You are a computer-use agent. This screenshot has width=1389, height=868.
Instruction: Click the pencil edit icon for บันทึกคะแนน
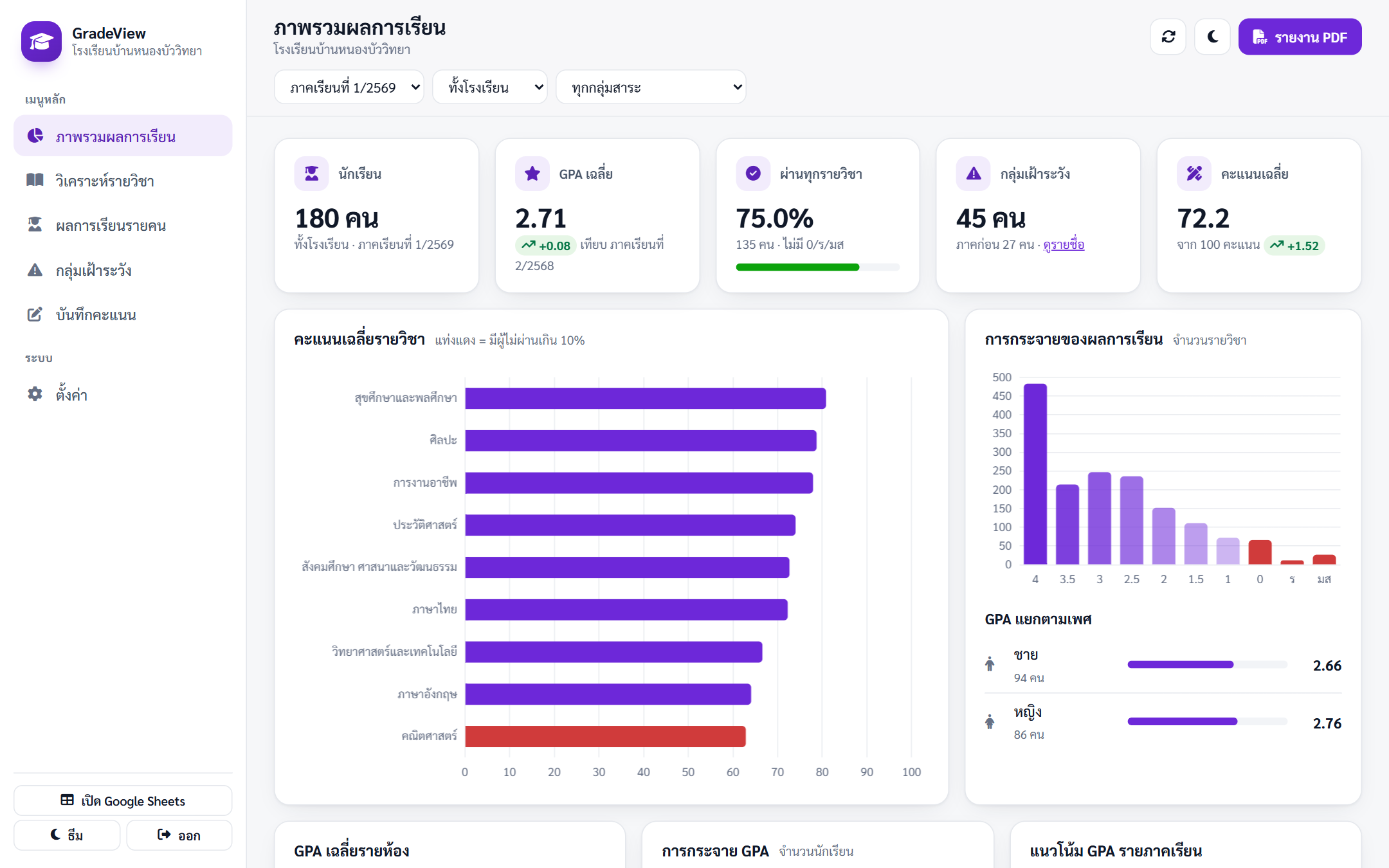click(x=35, y=314)
